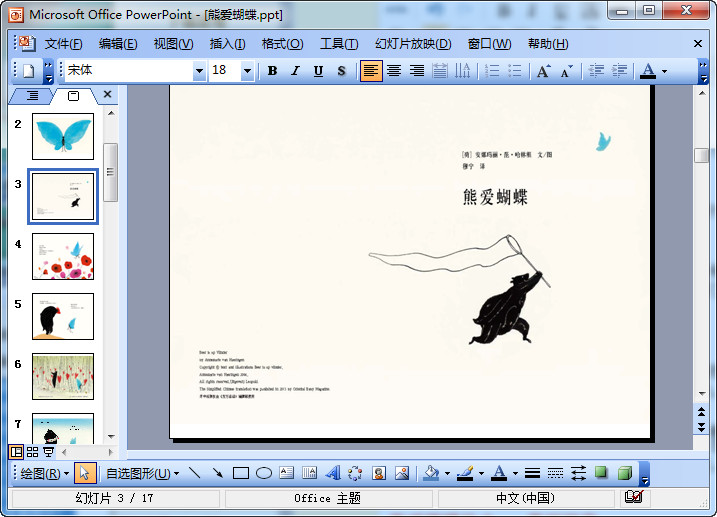
Task: Expand standard toolbar options next to New
Action: (x=48, y=72)
